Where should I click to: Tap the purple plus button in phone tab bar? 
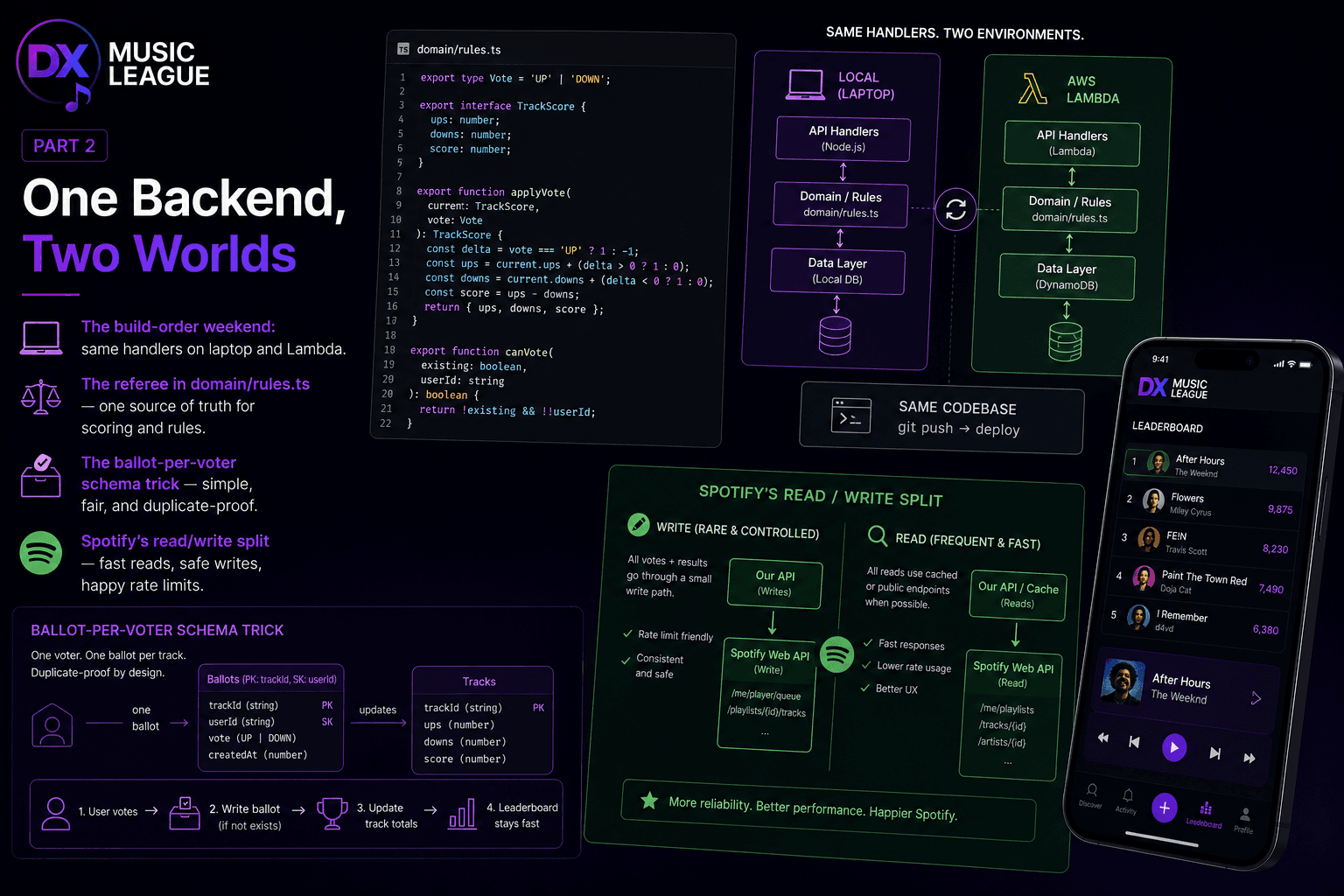point(1165,808)
